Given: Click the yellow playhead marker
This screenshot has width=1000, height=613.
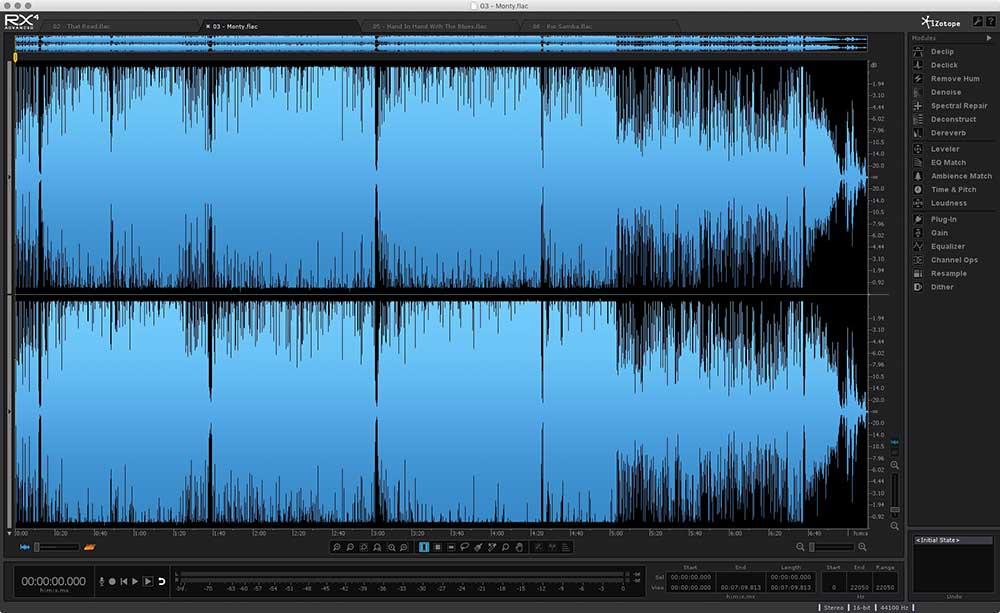Looking at the screenshot, I should (x=15, y=57).
